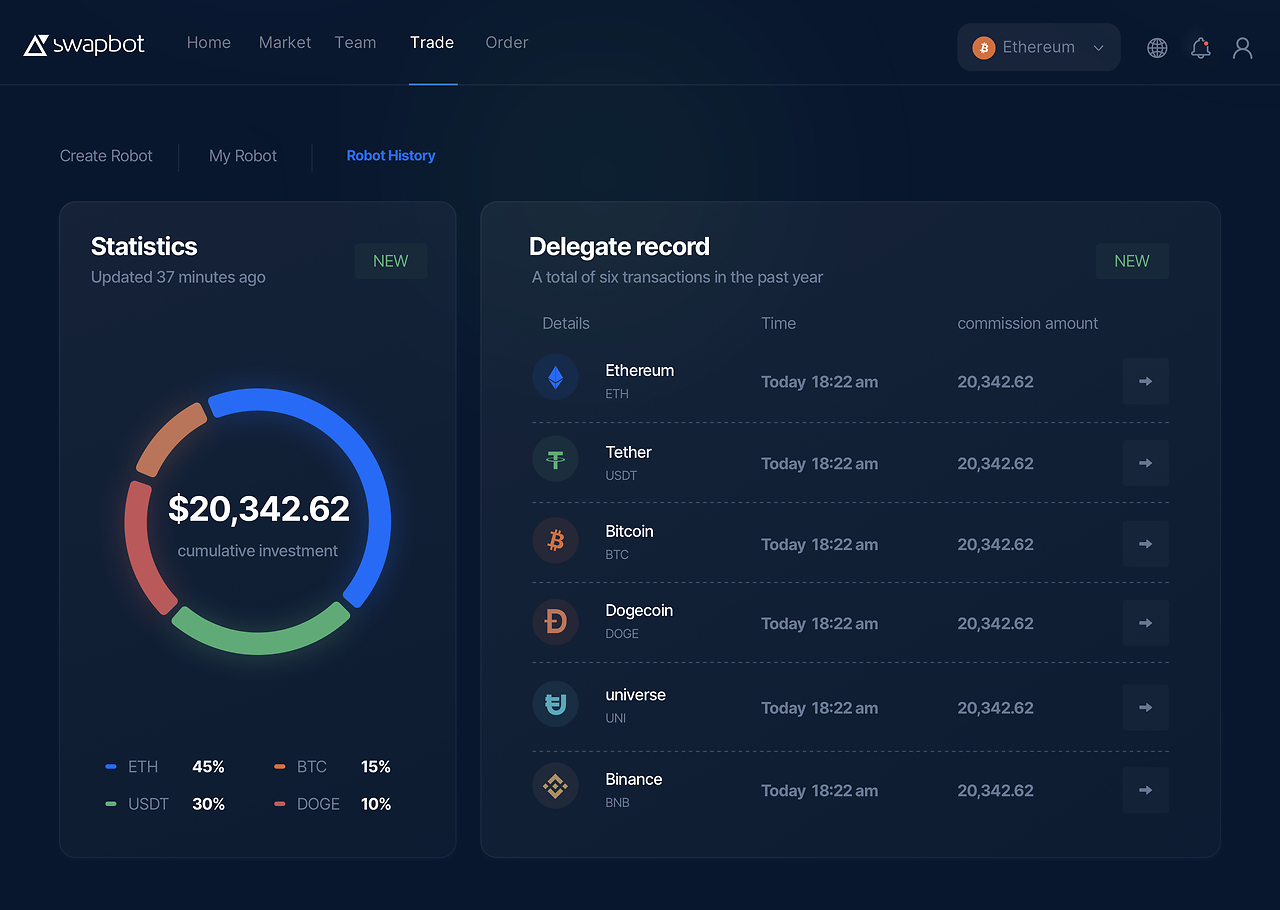Click the swapbot logo

point(85,44)
